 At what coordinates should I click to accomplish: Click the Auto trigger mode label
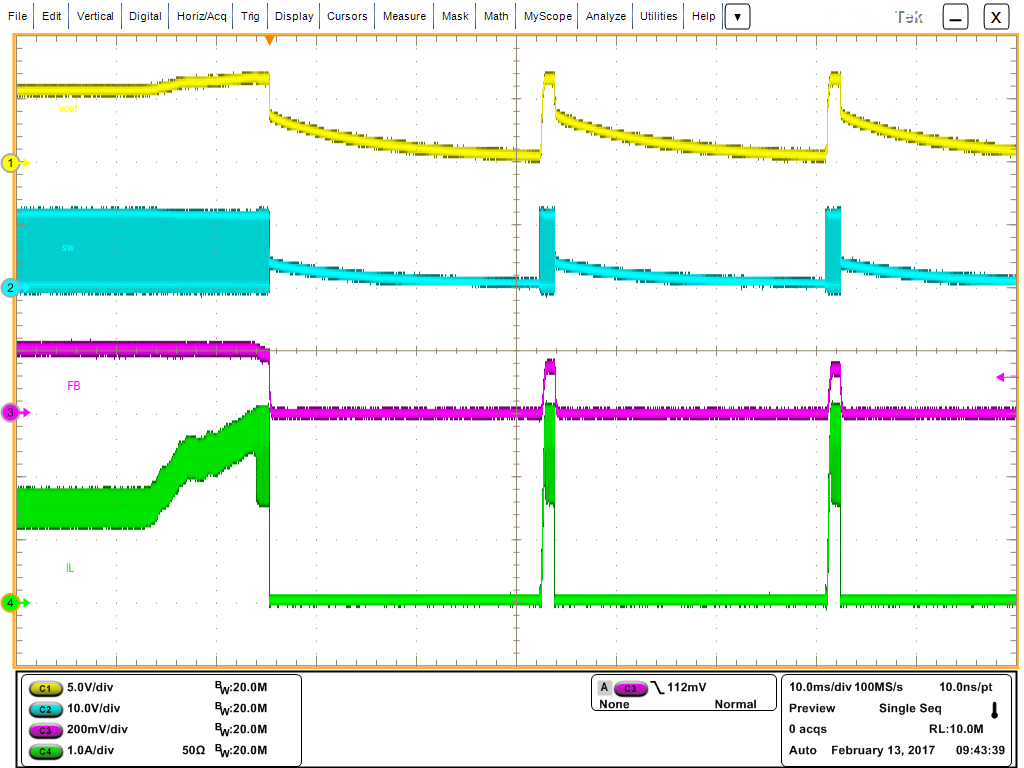coord(802,750)
